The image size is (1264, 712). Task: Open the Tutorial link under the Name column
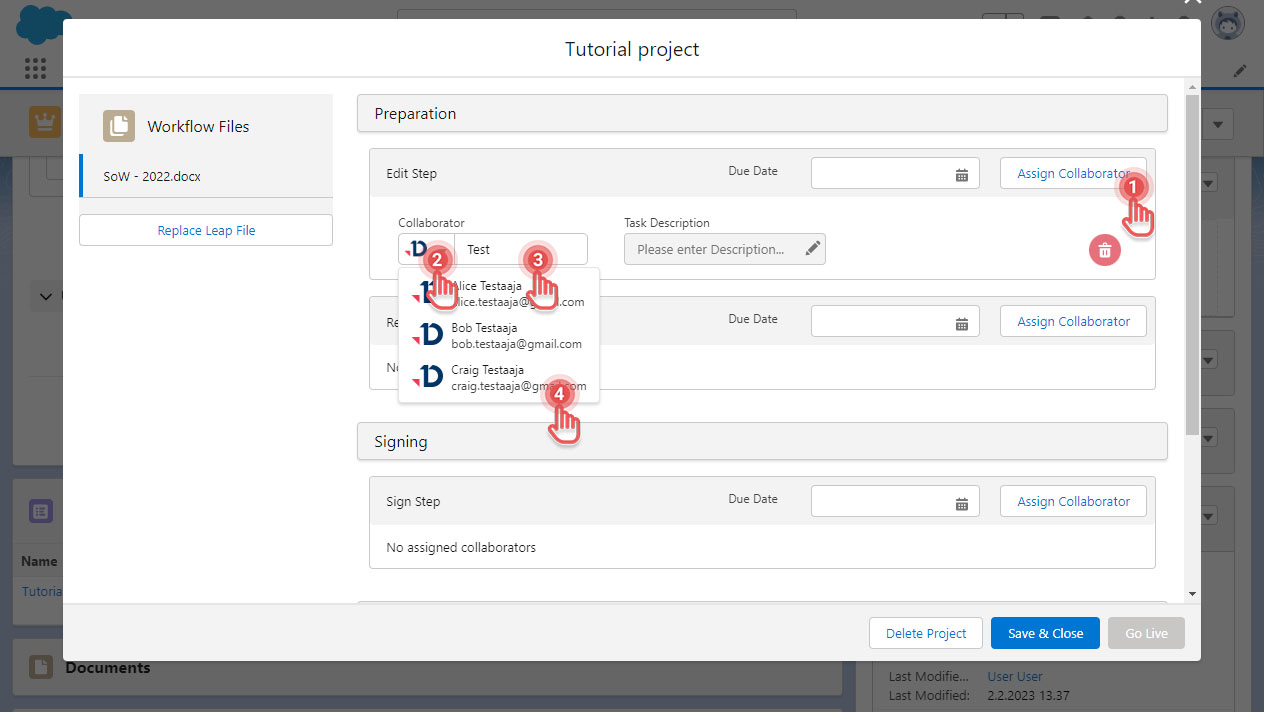tap(42, 591)
